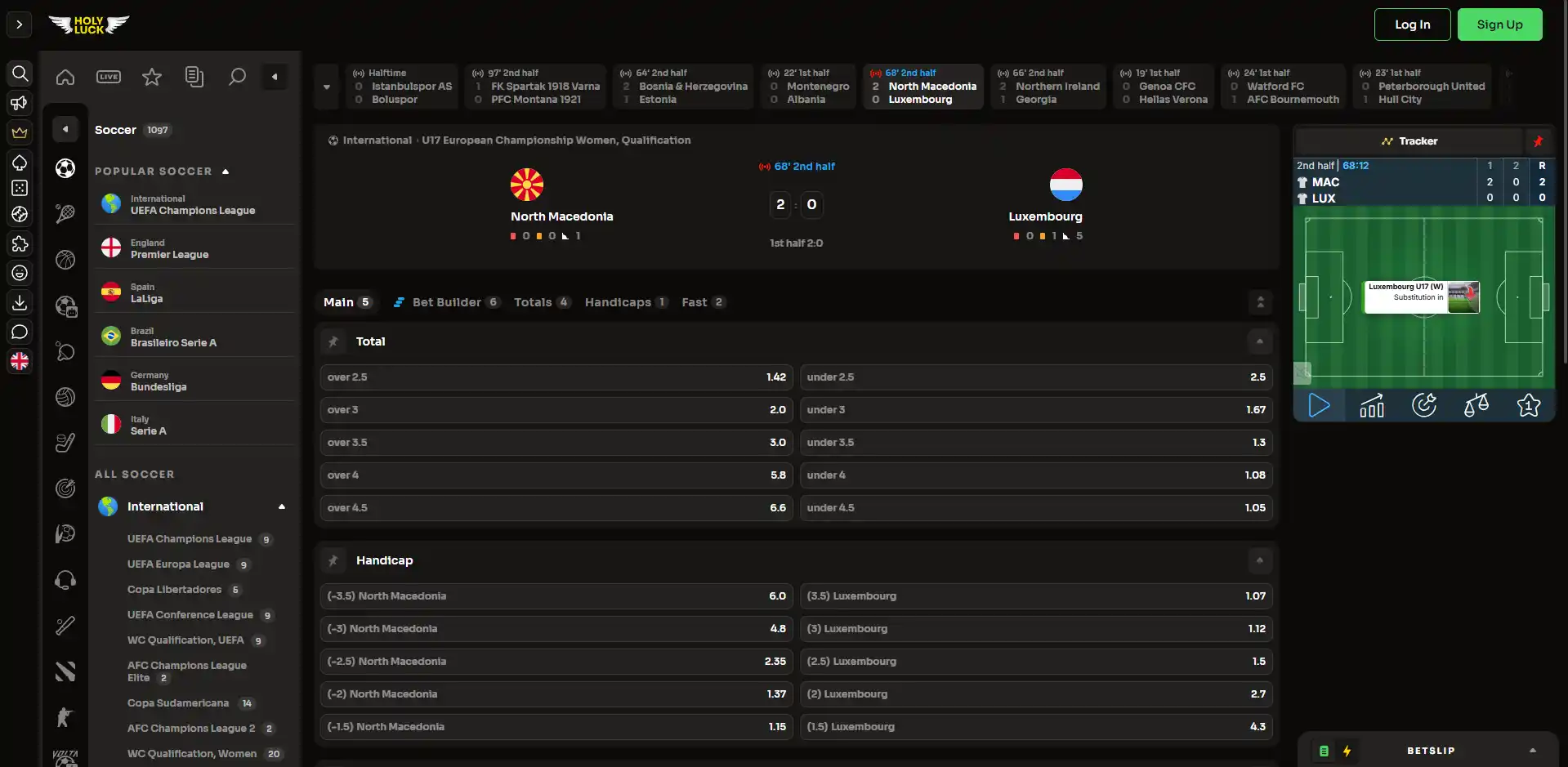Select the dice games icon

coord(20,188)
